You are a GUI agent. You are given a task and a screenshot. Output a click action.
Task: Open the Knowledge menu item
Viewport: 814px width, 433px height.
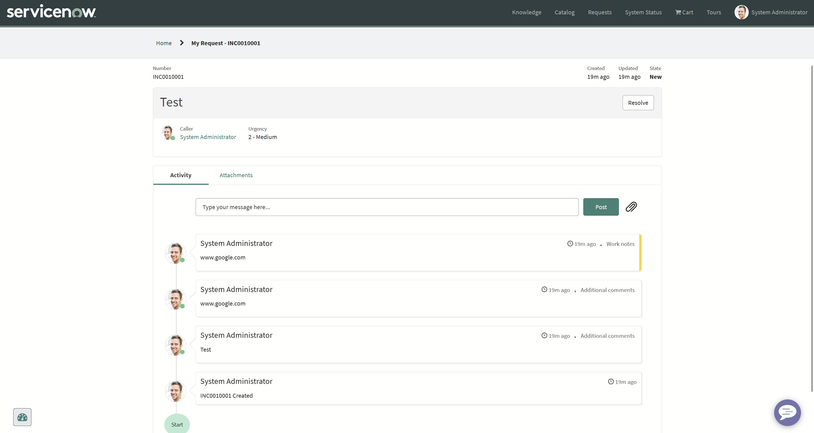click(526, 12)
